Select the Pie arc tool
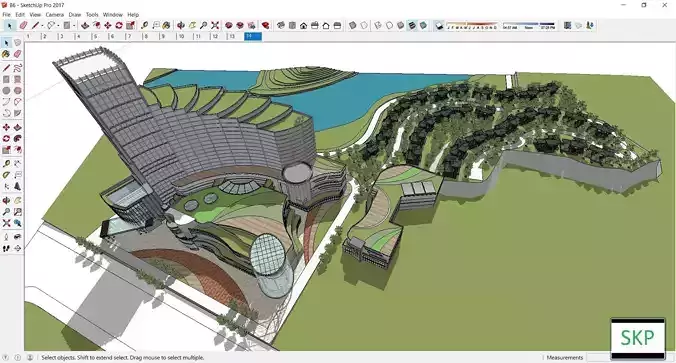 (x=17, y=113)
